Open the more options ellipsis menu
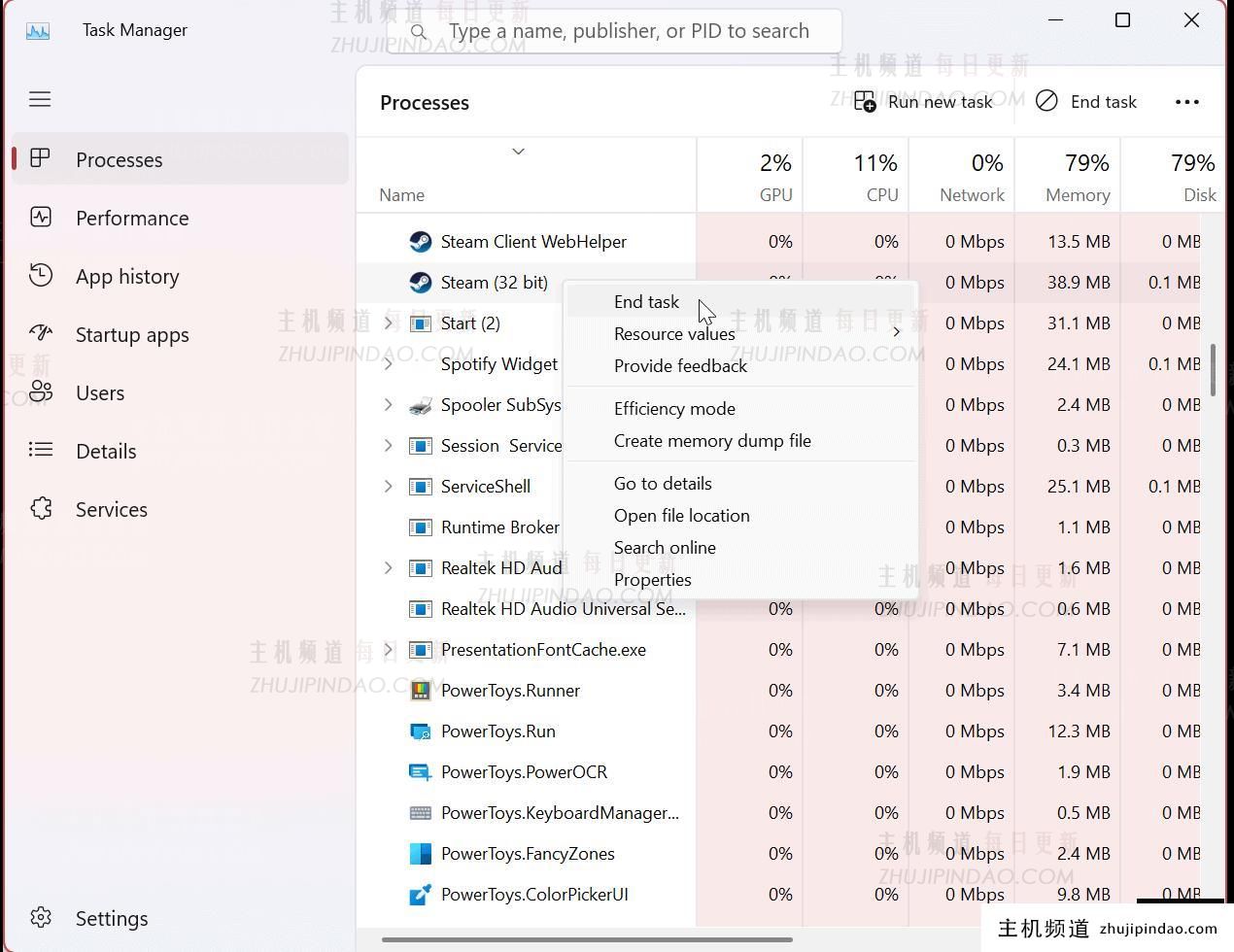 (x=1187, y=101)
